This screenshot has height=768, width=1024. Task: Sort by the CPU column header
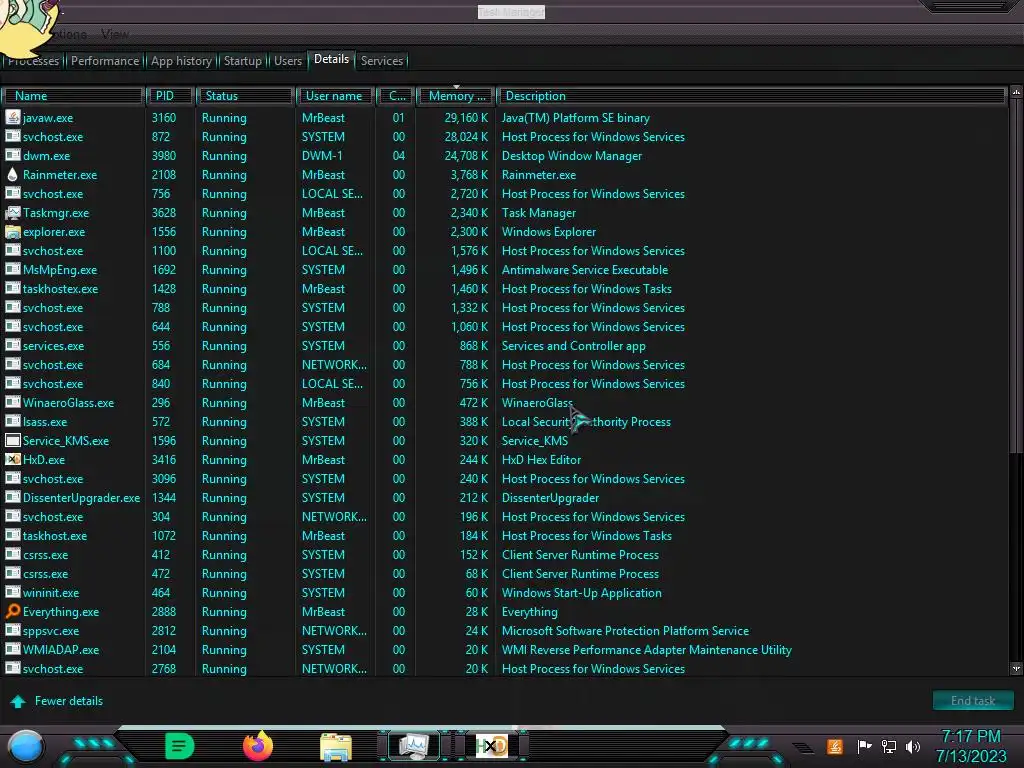(x=395, y=96)
